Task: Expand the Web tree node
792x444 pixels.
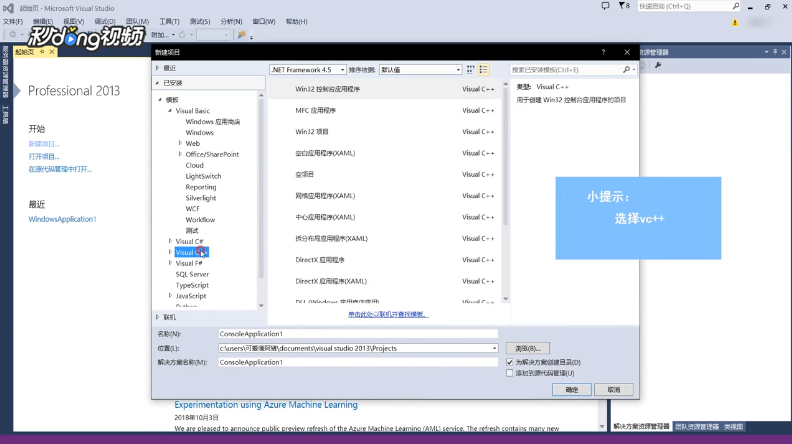Action: coord(180,143)
